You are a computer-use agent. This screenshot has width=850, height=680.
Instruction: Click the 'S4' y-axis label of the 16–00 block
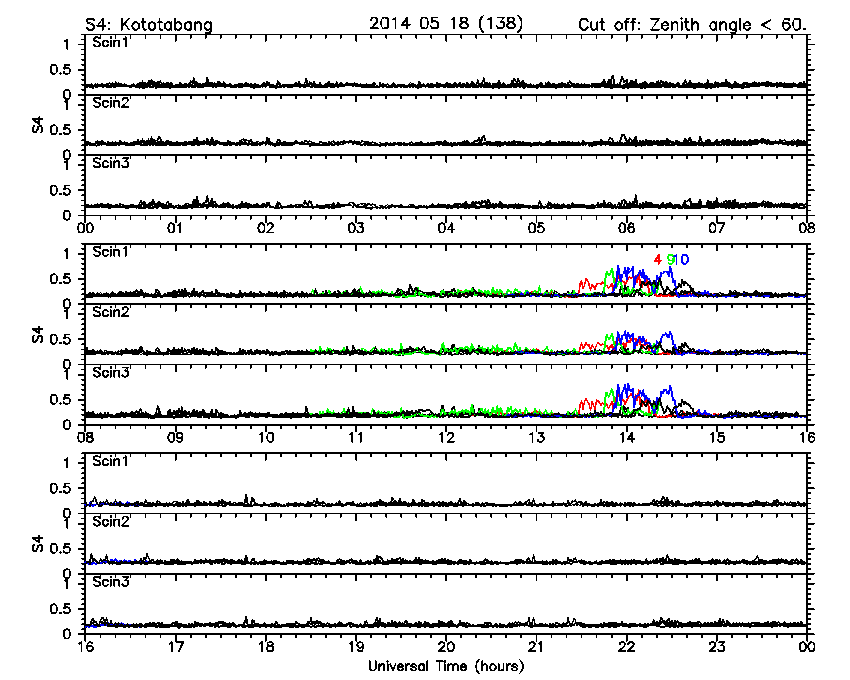(37, 544)
